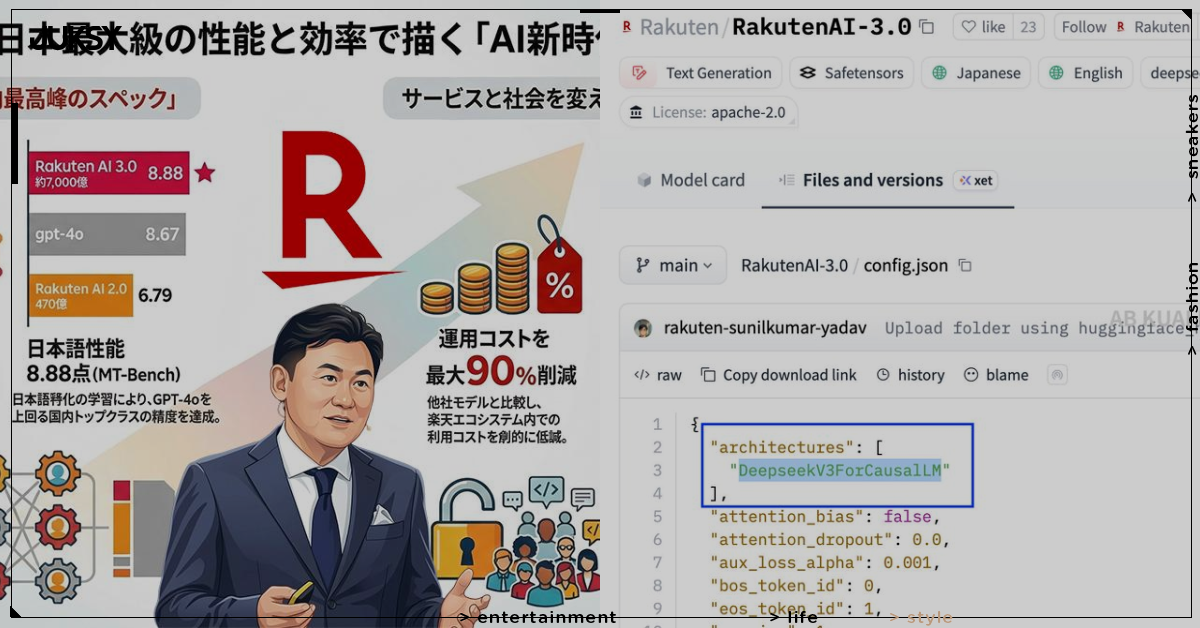Expand the apache-2.0 license details
This screenshot has height=628, width=1200.
[708, 112]
